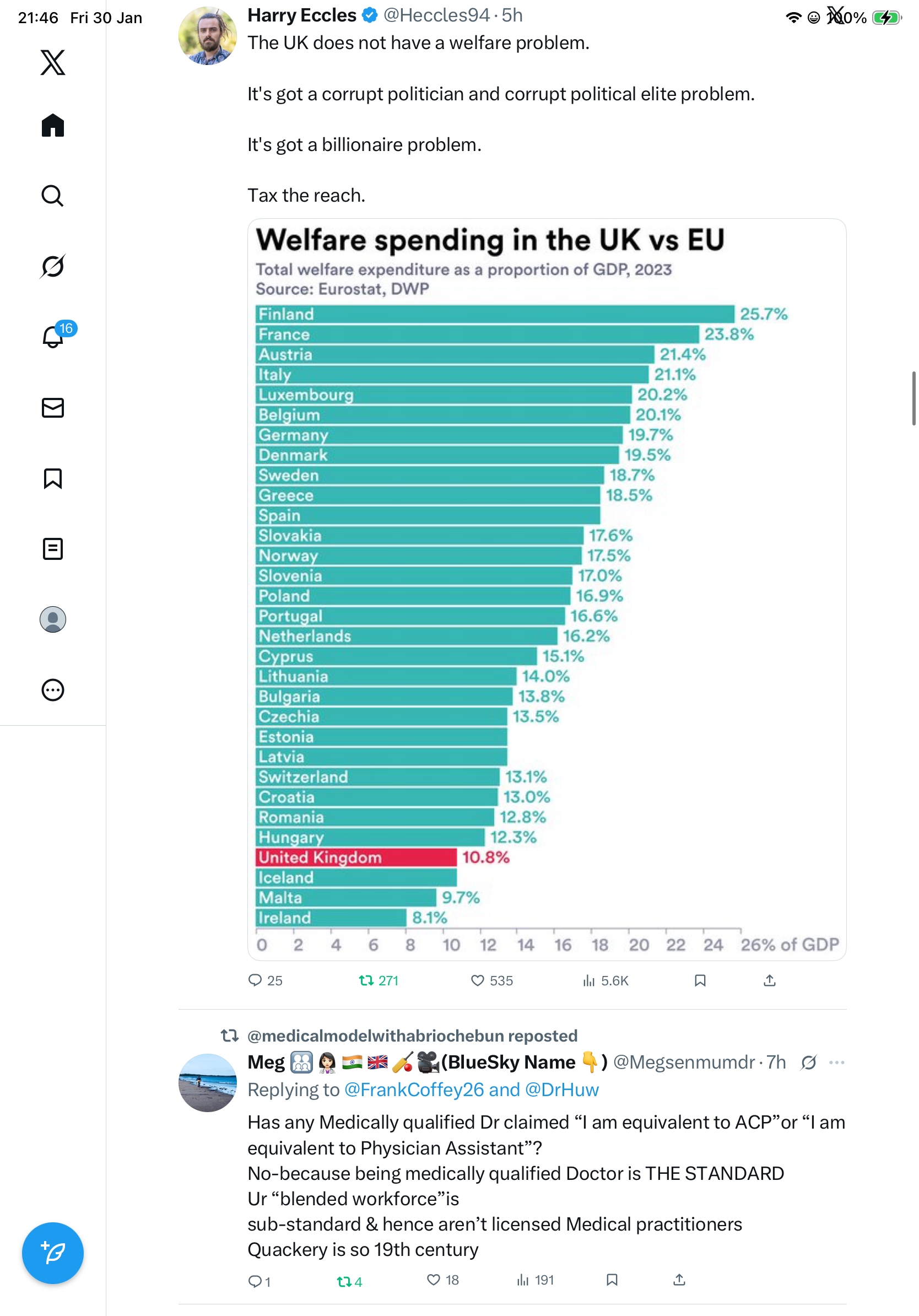Open the @FrankCoffey26 and @DrHuw reply link
This screenshot has height=1316, width=919.
[x=471, y=1090]
